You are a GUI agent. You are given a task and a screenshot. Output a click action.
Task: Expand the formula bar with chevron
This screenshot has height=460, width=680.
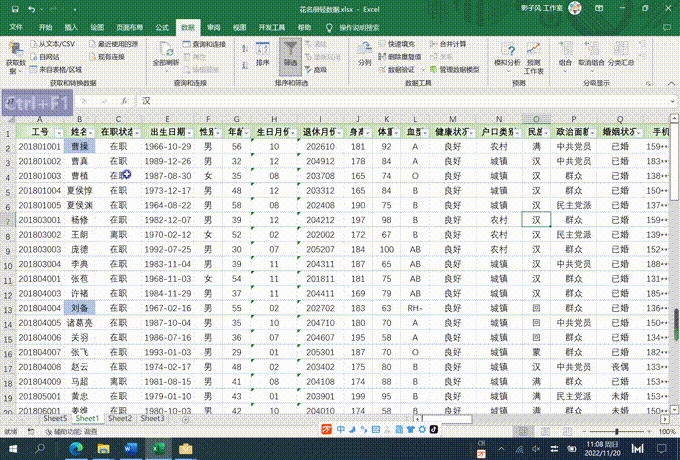click(x=673, y=101)
